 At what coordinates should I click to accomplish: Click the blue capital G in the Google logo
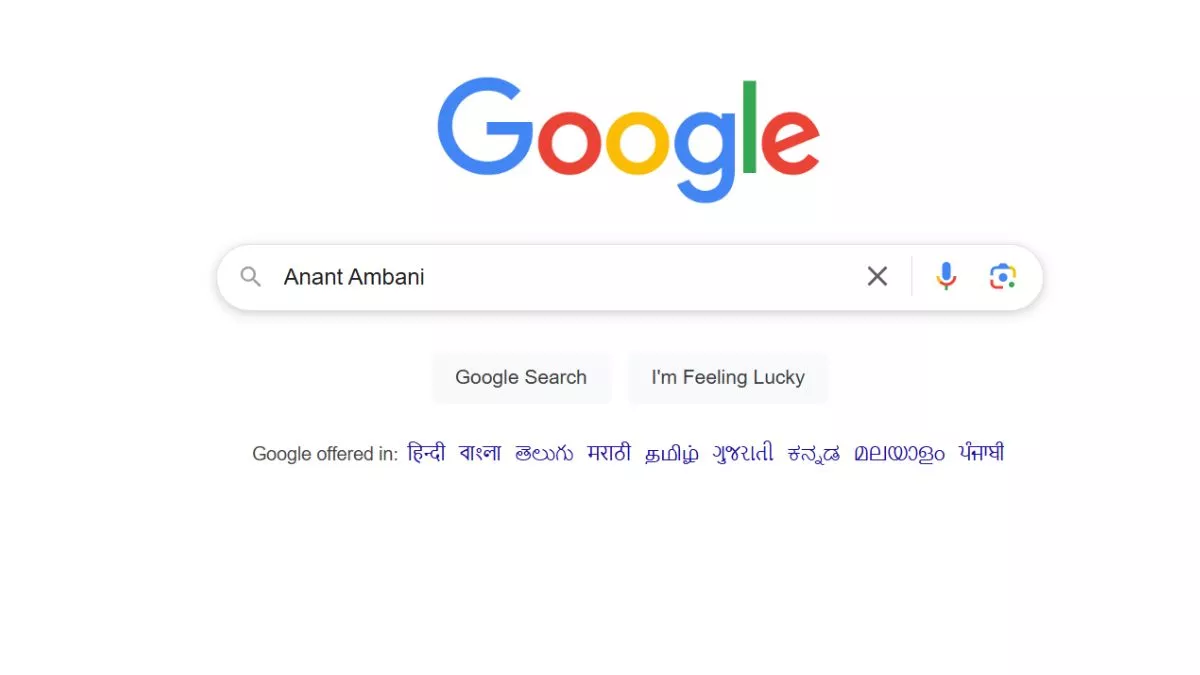[x=485, y=126]
